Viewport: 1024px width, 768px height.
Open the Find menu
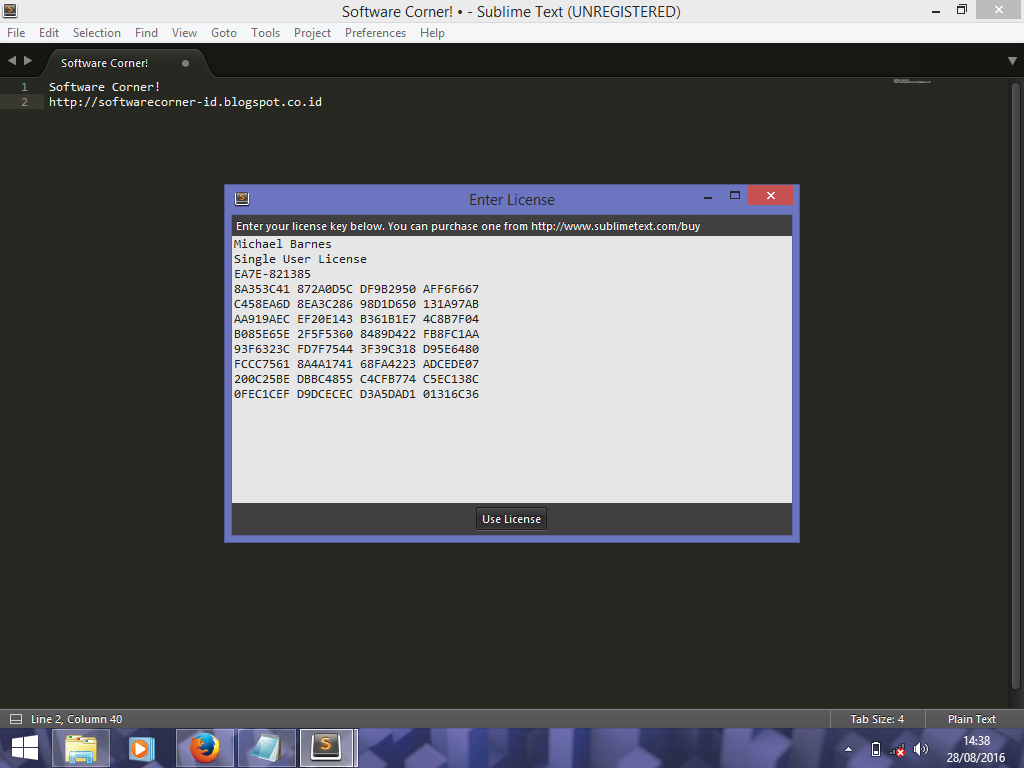[x=146, y=33]
